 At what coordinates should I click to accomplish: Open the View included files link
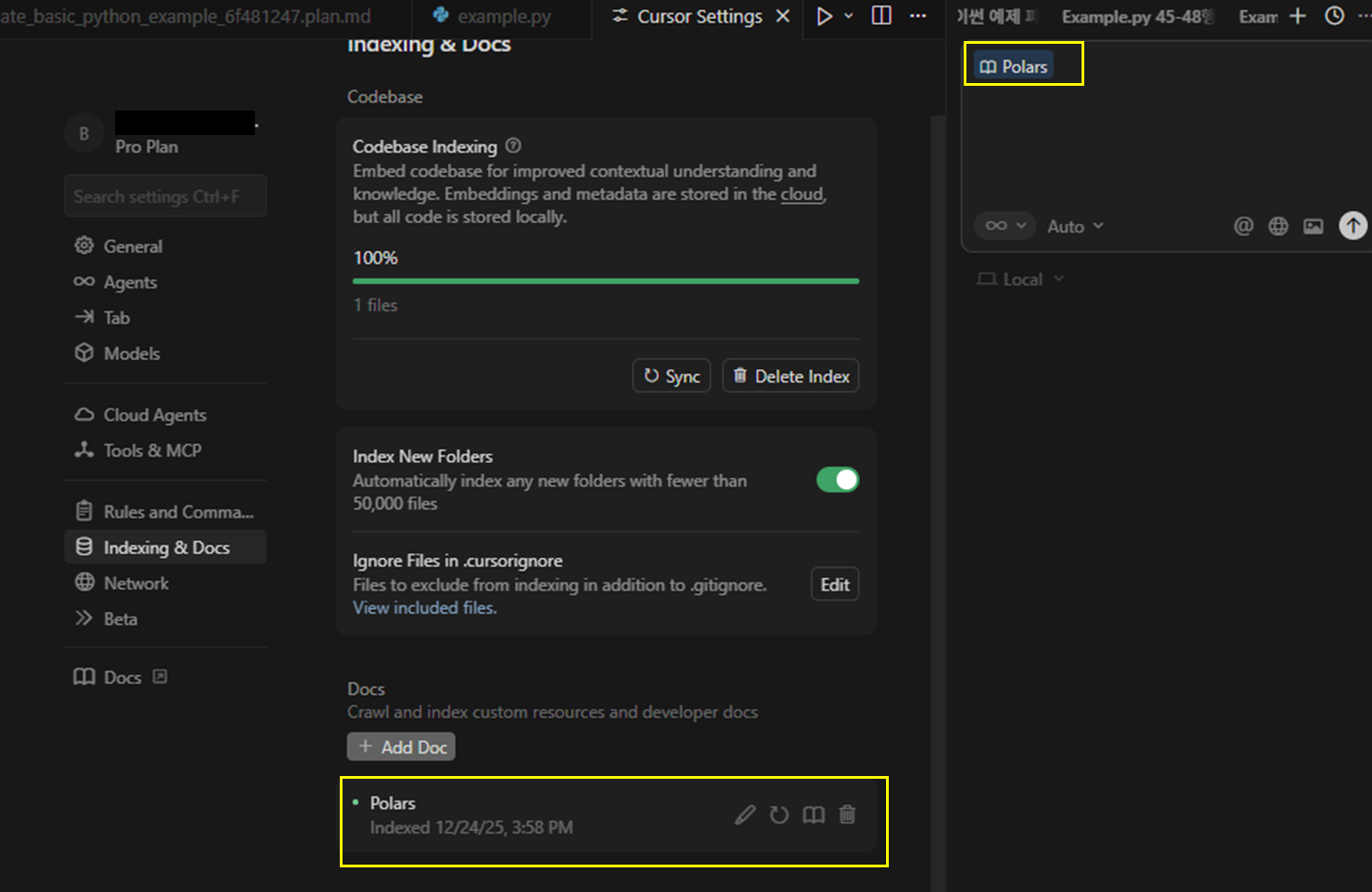click(425, 608)
